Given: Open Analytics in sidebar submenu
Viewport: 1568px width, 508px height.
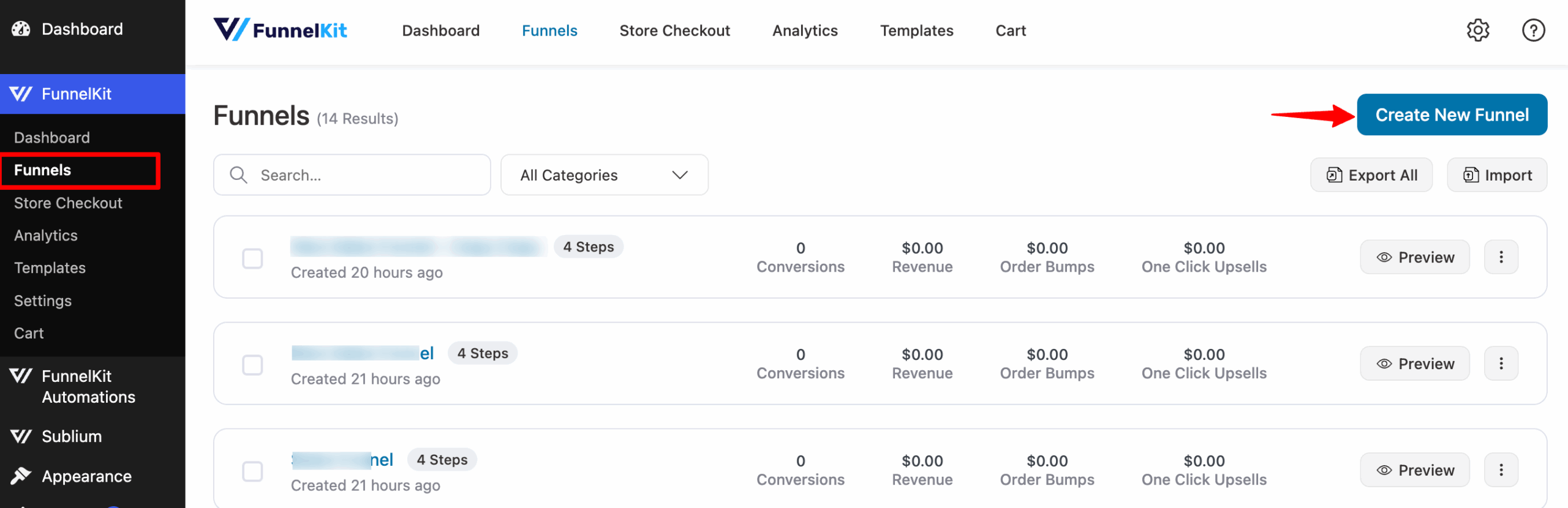Looking at the screenshot, I should (x=46, y=236).
